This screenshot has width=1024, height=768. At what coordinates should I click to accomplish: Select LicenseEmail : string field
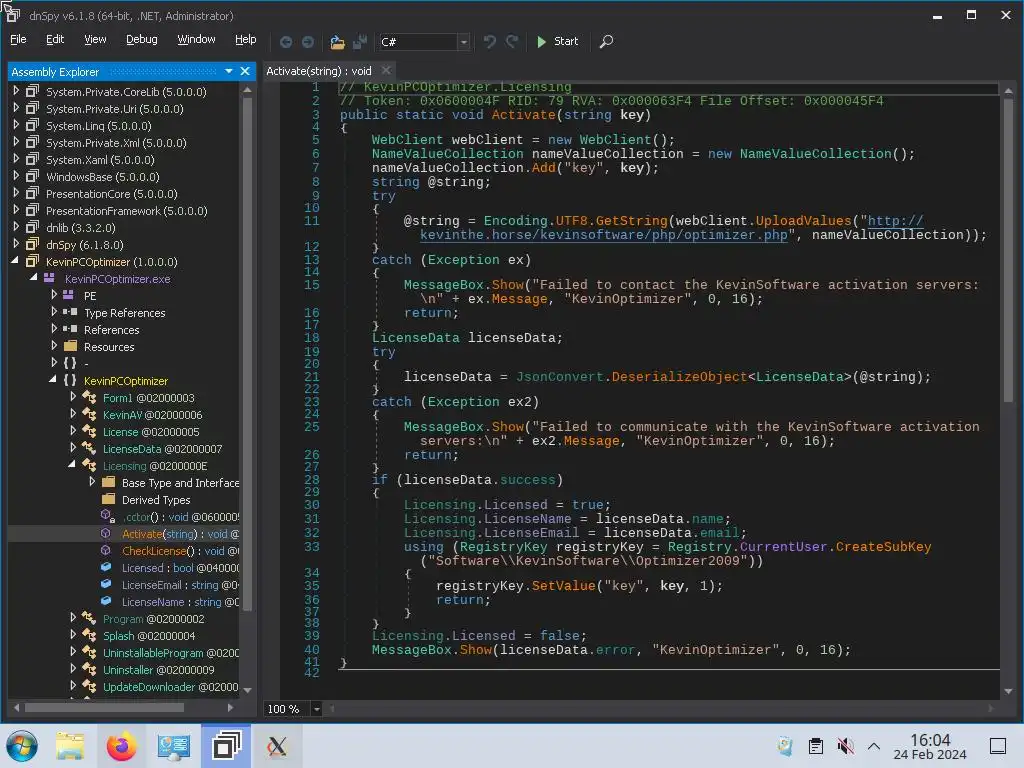pyautogui.click(x=180, y=584)
